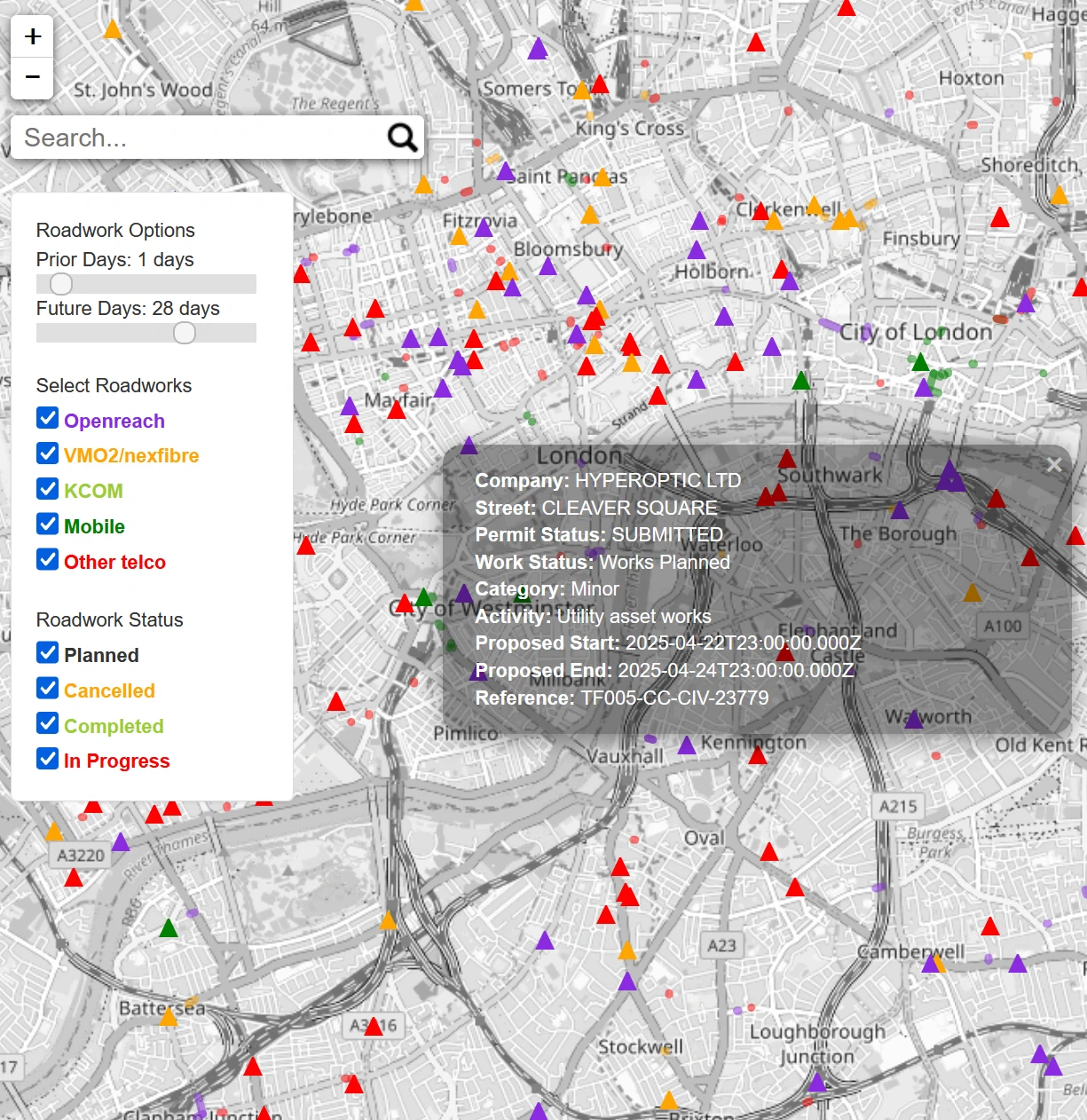The image size is (1087, 1120).
Task: Close the Hyperoptic roadwork details popup
Action: 1054,464
